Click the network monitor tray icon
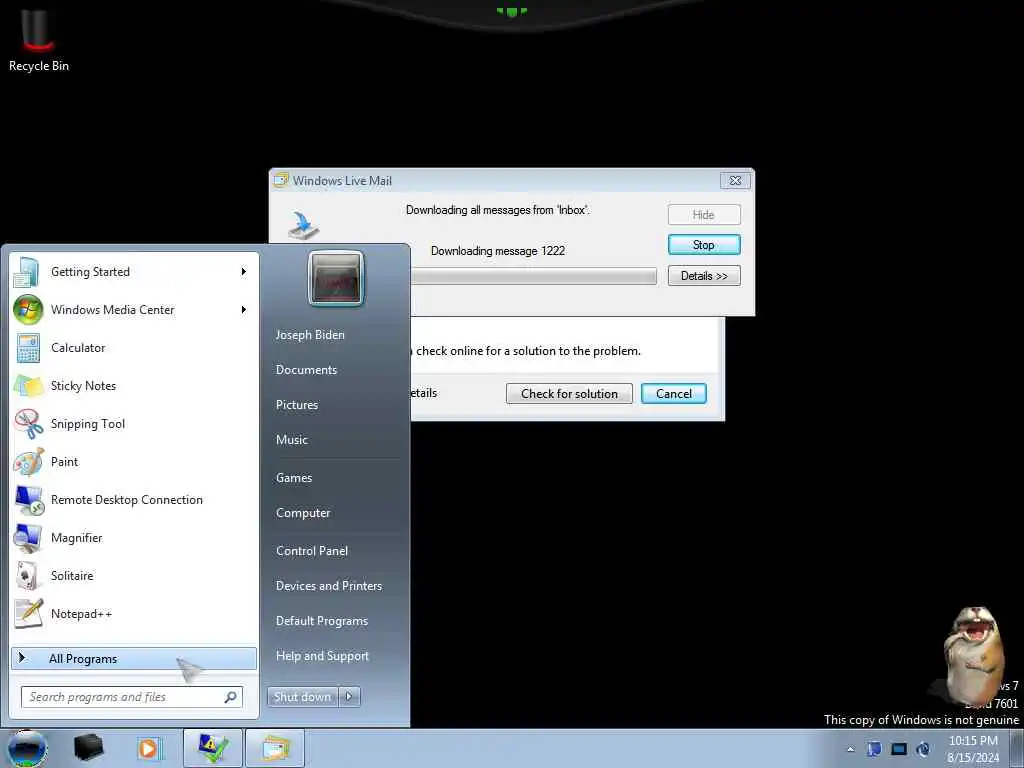 tap(899, 749)
